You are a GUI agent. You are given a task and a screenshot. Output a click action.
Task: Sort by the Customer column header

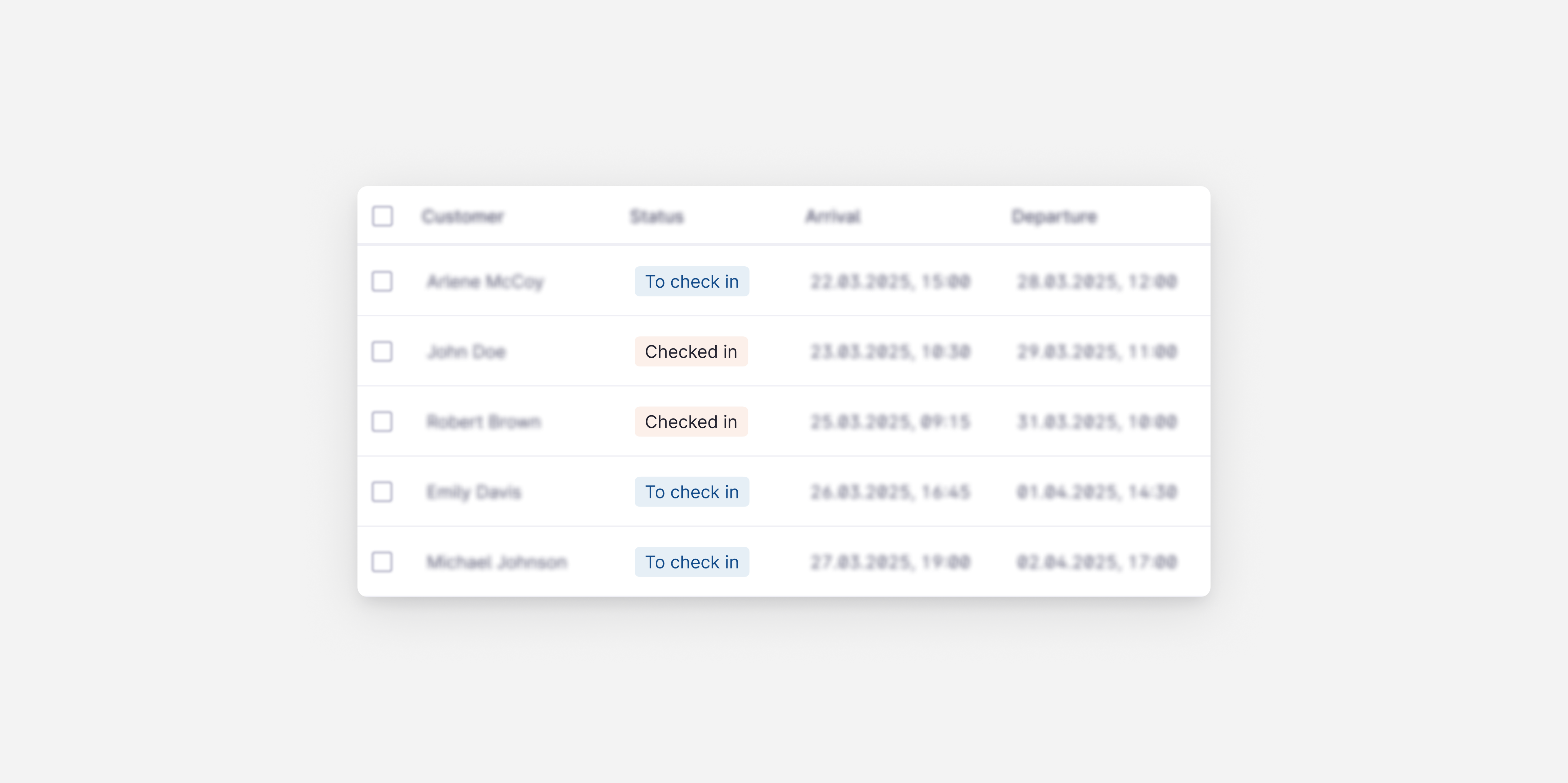(463, 216)
